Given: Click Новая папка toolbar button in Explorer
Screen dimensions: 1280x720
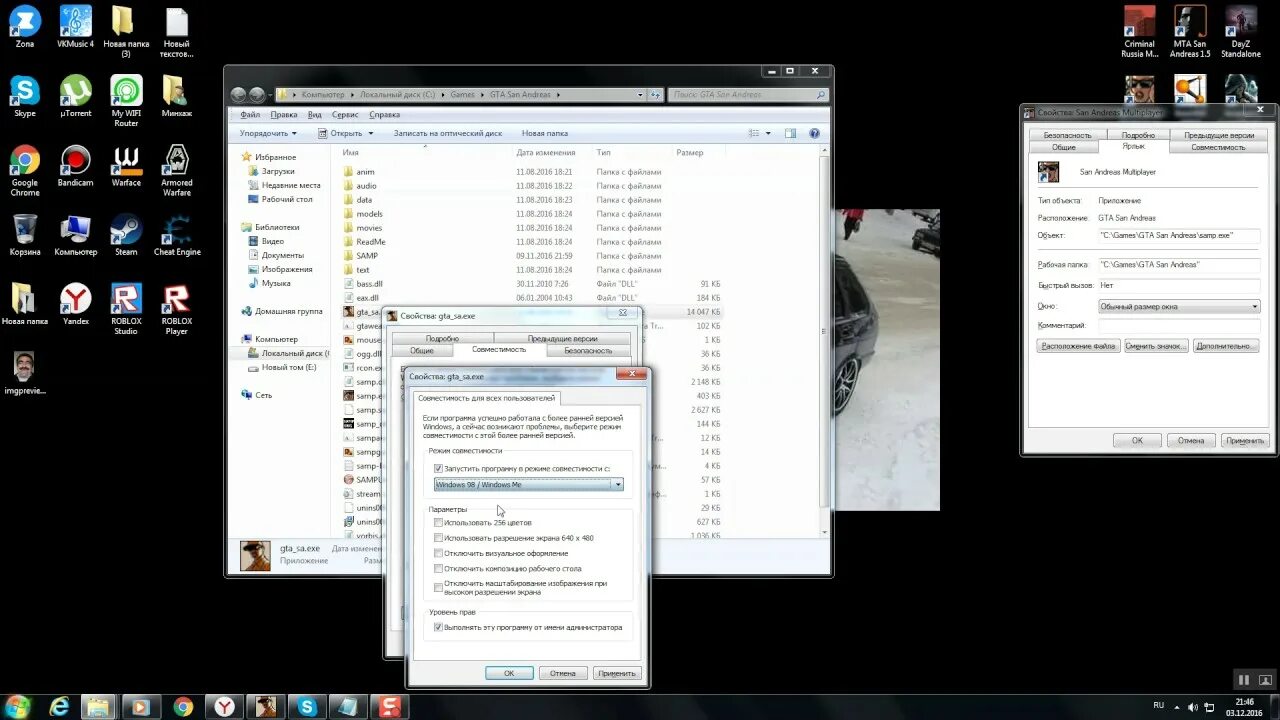Looking at the screenshot, I should 545,133.
